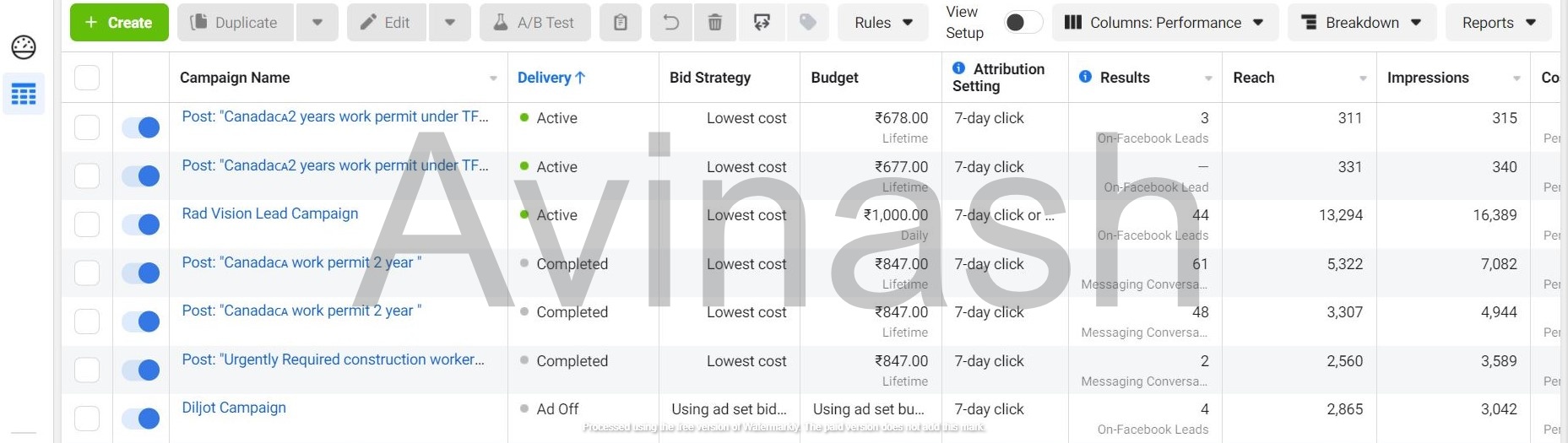This screenshot has width=1568, height=443.
Task: Open the account overview gauge icon
Action: click(x=24, y=47)
